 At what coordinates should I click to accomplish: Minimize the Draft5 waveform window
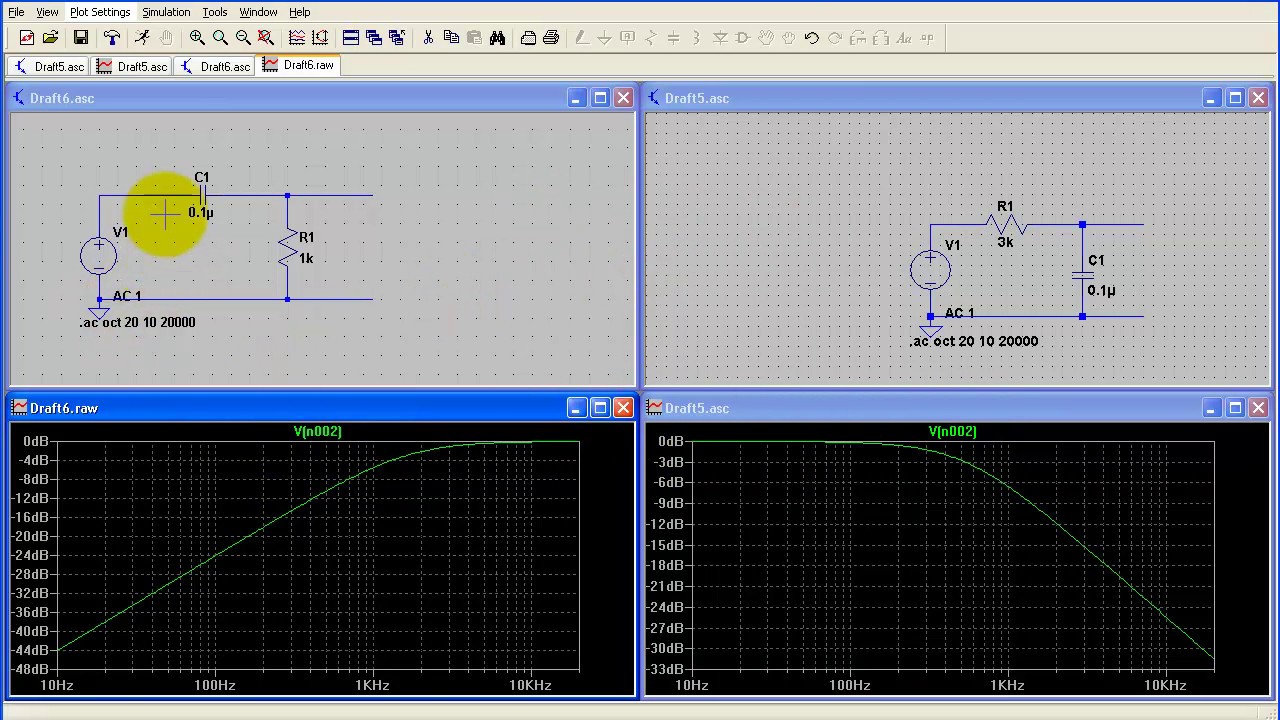pyautogui.click(x=1211, y=407)
